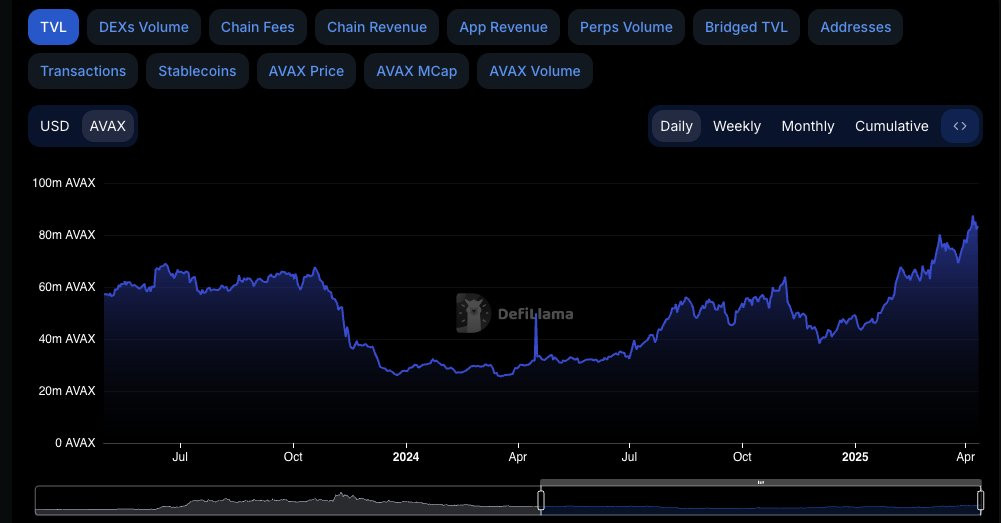Show Cumulative chart view

891,126
